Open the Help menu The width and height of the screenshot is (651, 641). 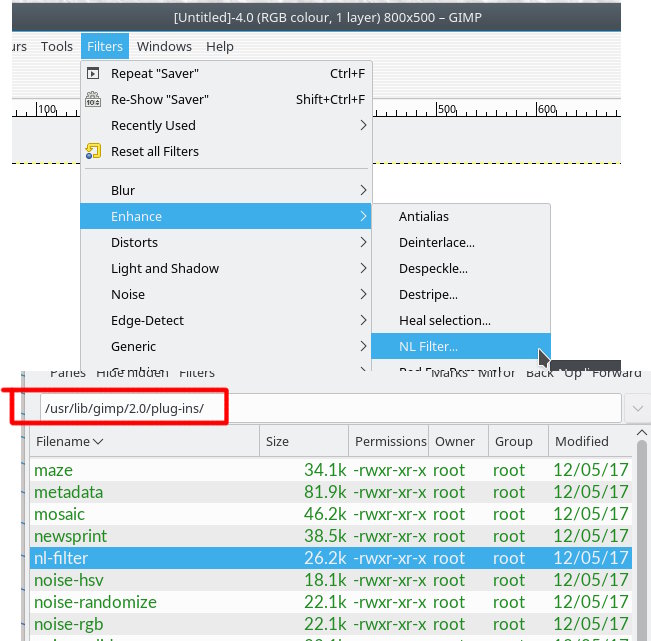coord(220,46)
